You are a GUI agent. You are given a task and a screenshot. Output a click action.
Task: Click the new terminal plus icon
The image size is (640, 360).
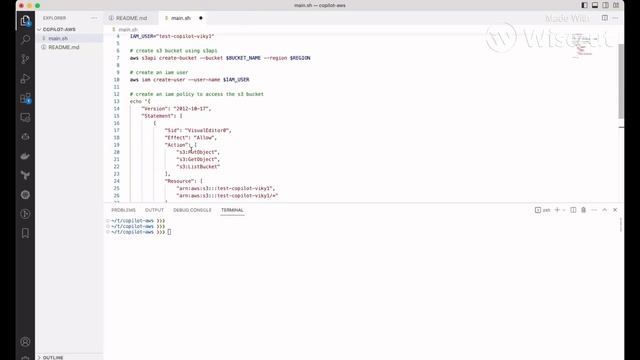point(557,210)
